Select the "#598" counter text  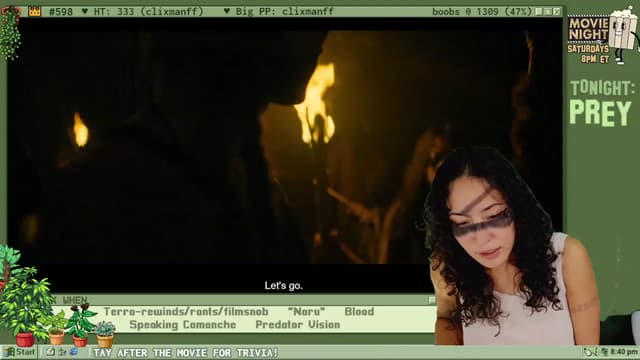point(61,11)
